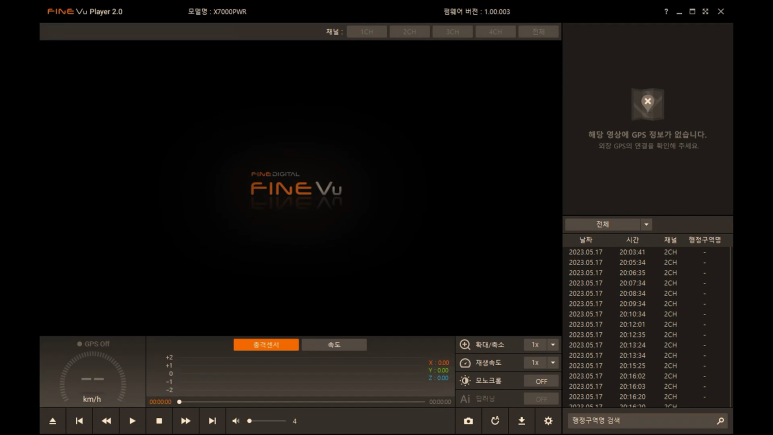Click the speedometer km/h gauge

pos(92,377)
